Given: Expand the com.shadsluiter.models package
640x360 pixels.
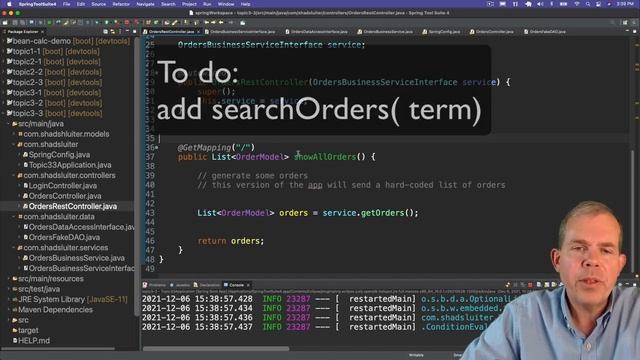Looking at the screenshot, I should coord(14,134).
